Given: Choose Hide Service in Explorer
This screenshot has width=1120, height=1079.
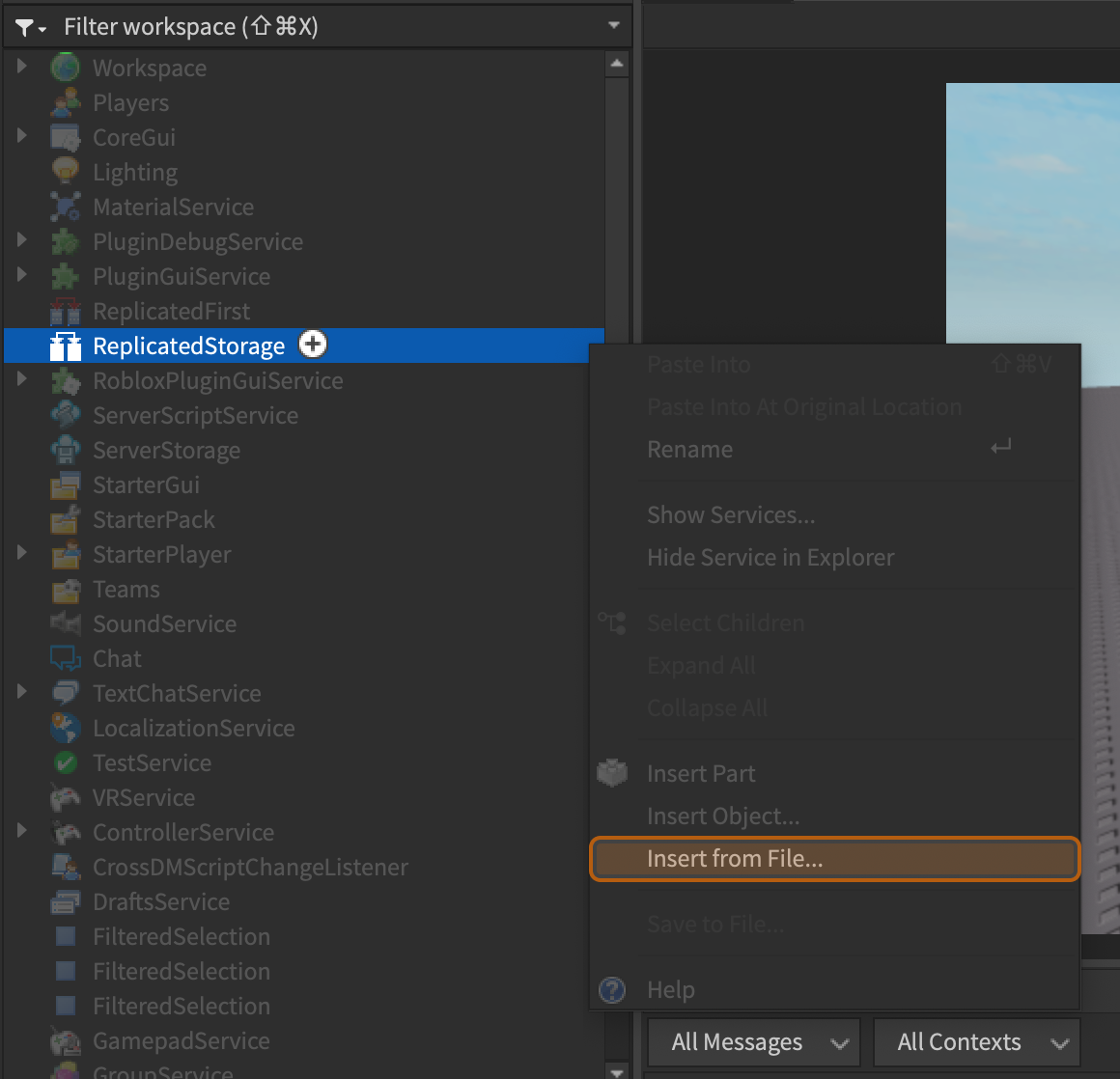Looking at the screenshot, I should [770, 558].
